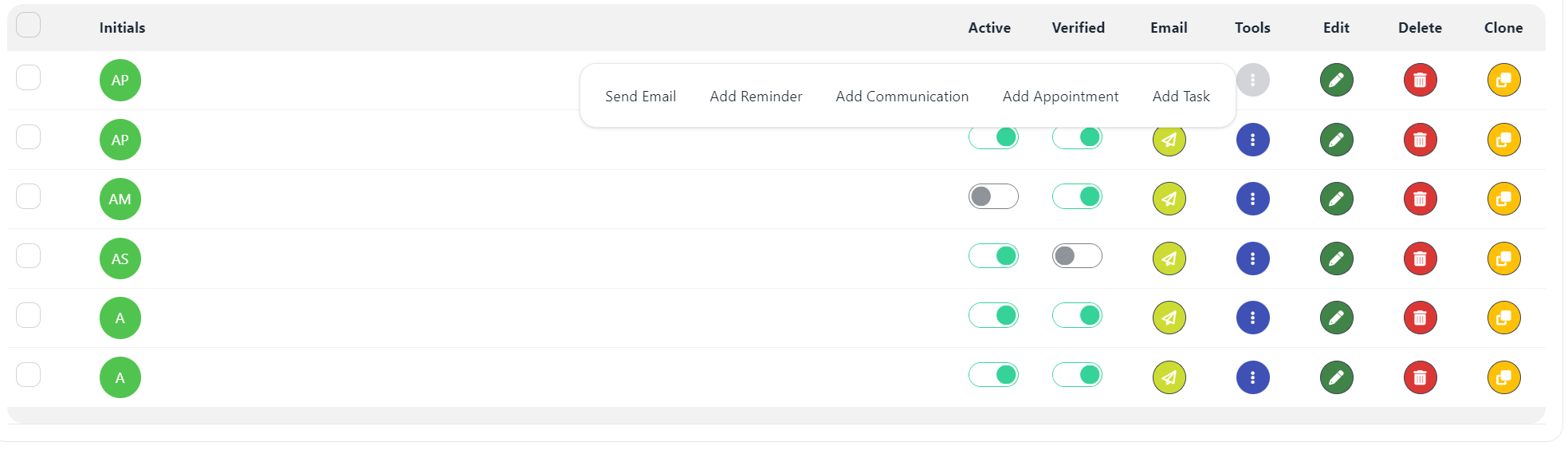Enable the Active toggle for the AM row

click(x=992, y=196)
